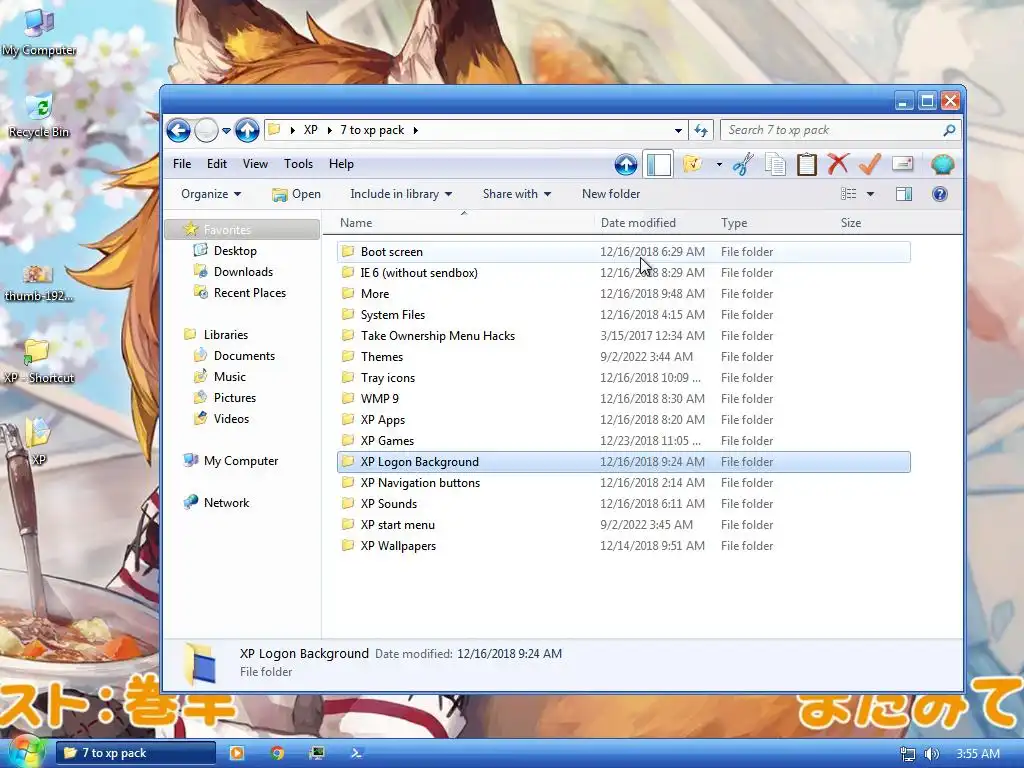Screen dimensions: 1024x768
Task: Open Properties with the orange checkmark icon
Action: tap(870, 164)
